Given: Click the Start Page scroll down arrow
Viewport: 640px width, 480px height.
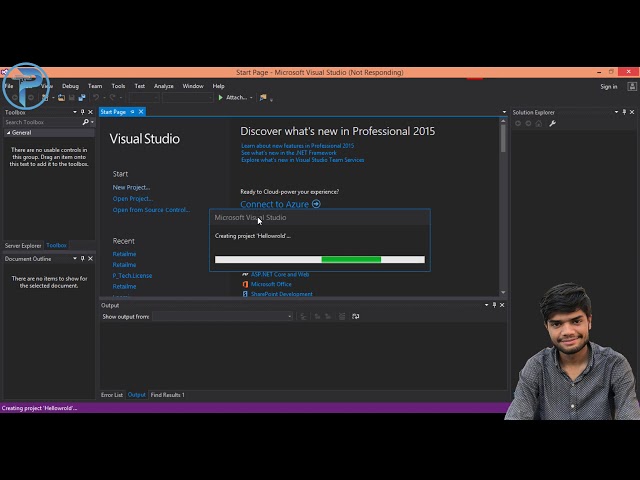Looking at the screenshot, I should (x=503, y=292).
